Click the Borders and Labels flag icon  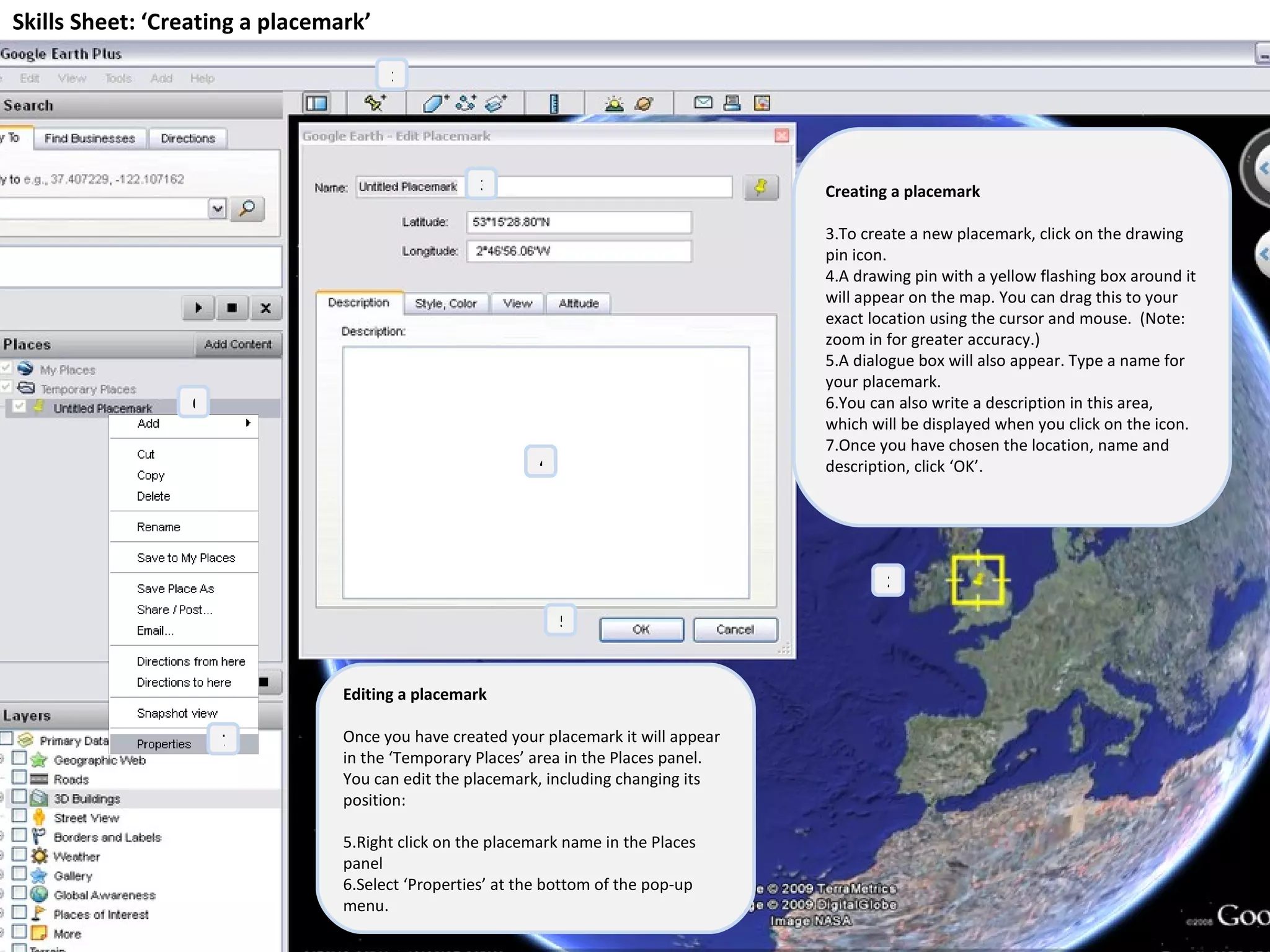(x=38, y=837)
